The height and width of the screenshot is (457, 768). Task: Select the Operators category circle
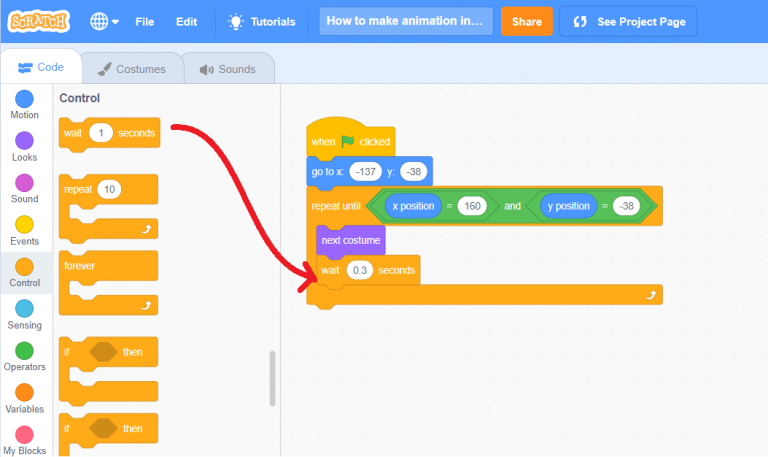[x=25, y=351]
